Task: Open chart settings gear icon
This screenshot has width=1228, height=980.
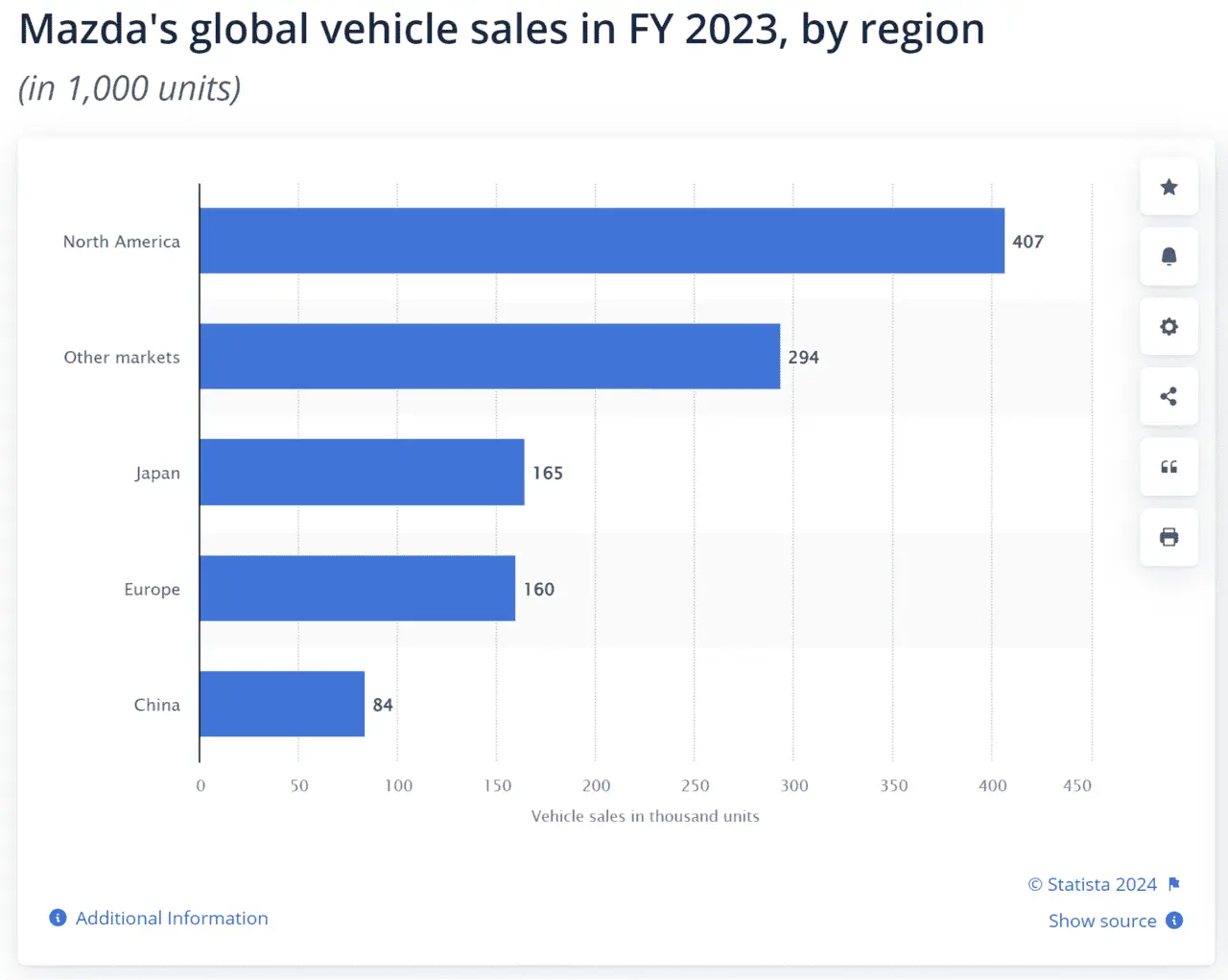Action: [1169, 327]
